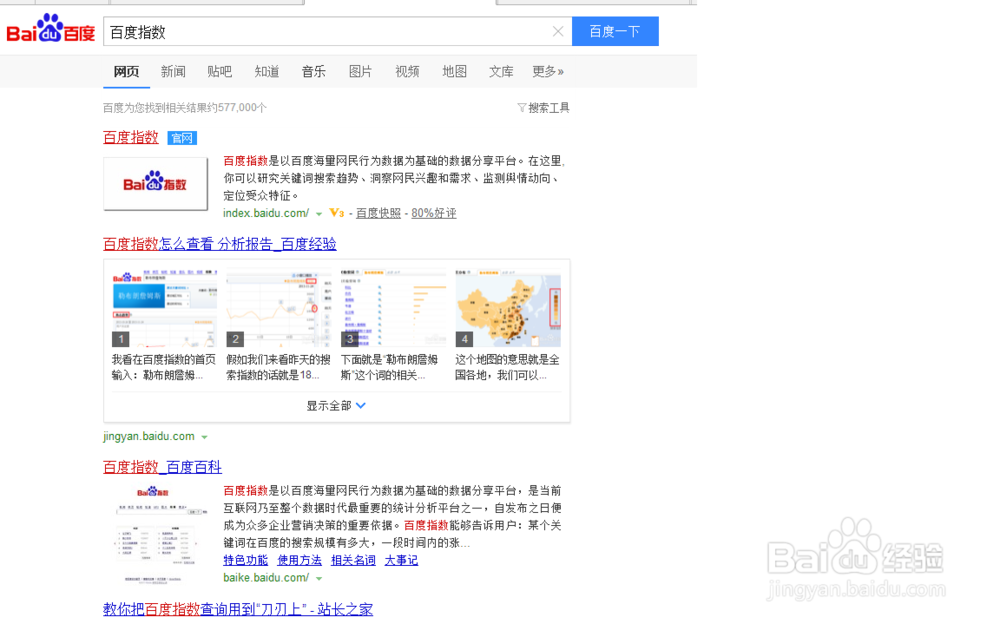The width and height of the screenshot is (1000, 624).
Task: Open the 图片 tab
Action: click(x=360, y=71)
